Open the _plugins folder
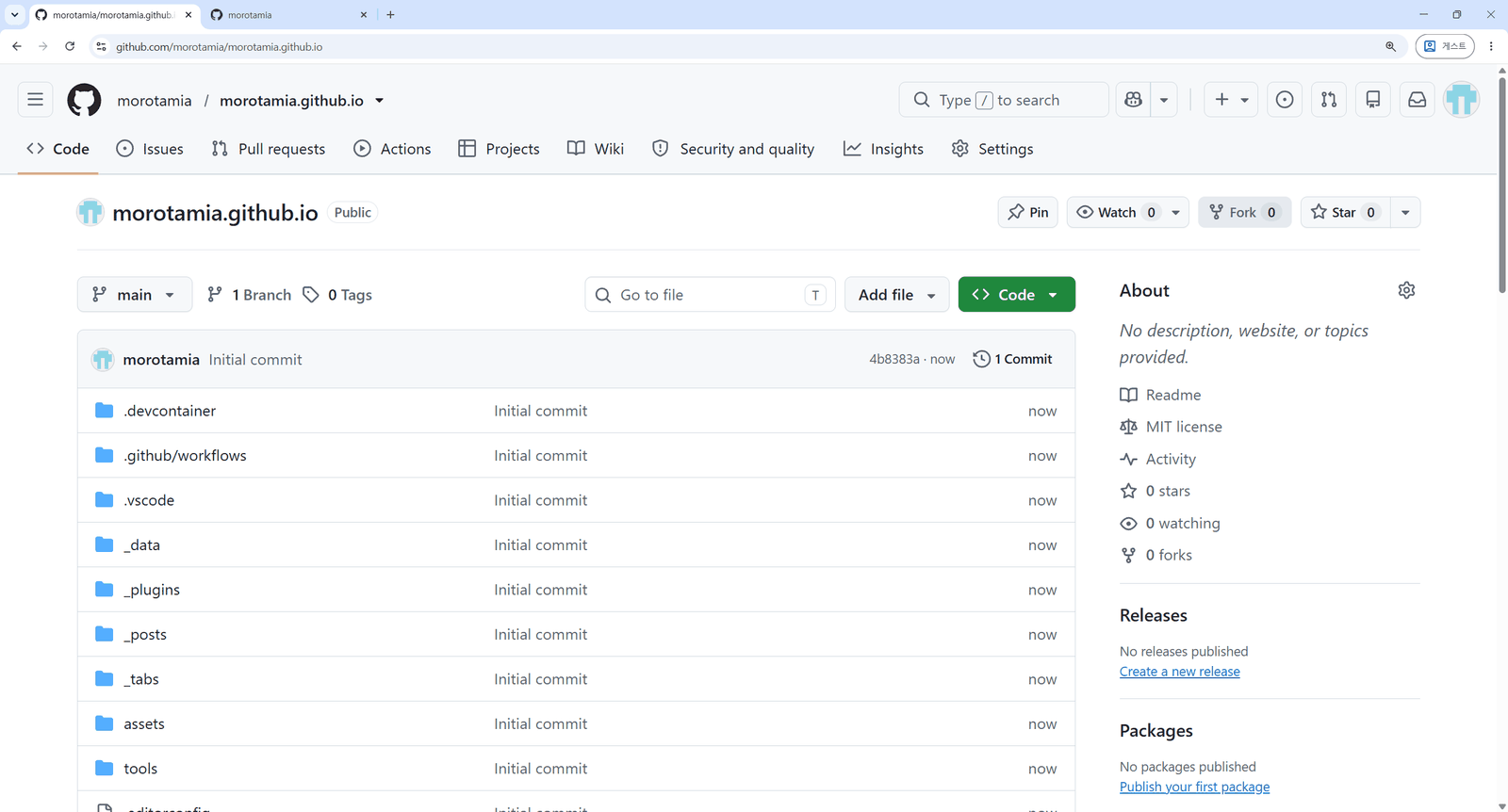Viewport: 1508px width, 812px height. (152, 590)
